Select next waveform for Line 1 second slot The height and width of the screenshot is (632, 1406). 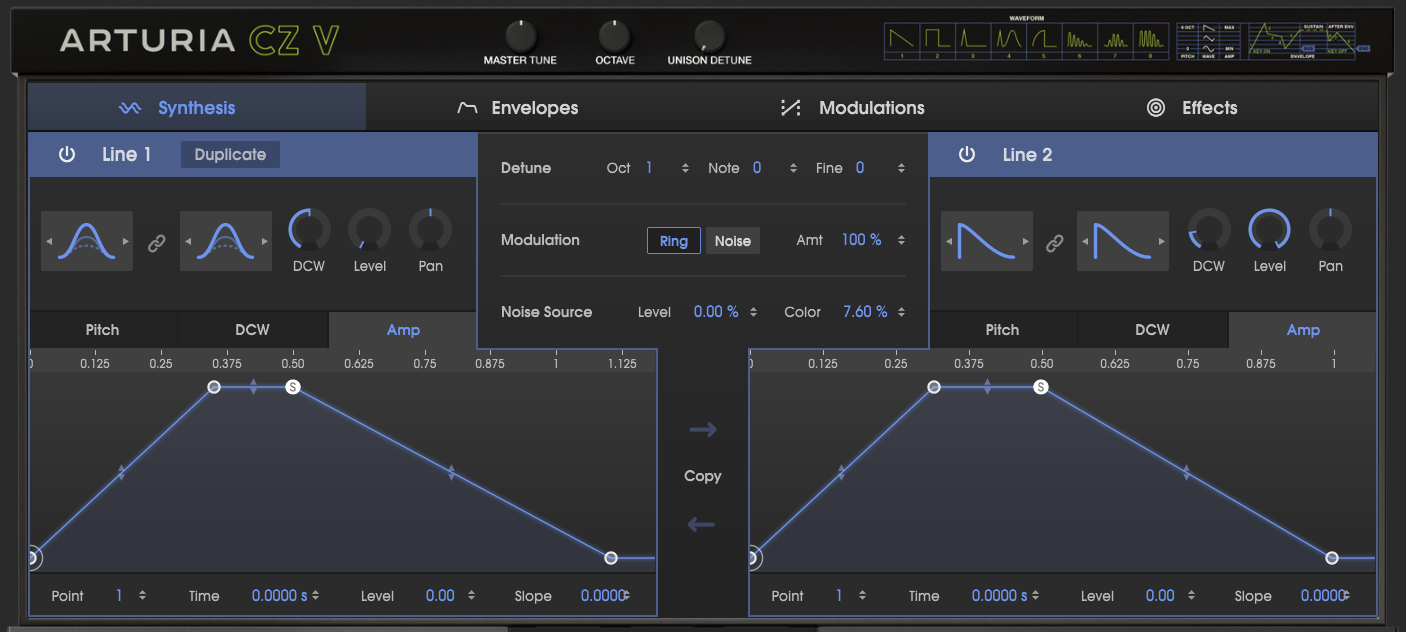coord(264,242)
